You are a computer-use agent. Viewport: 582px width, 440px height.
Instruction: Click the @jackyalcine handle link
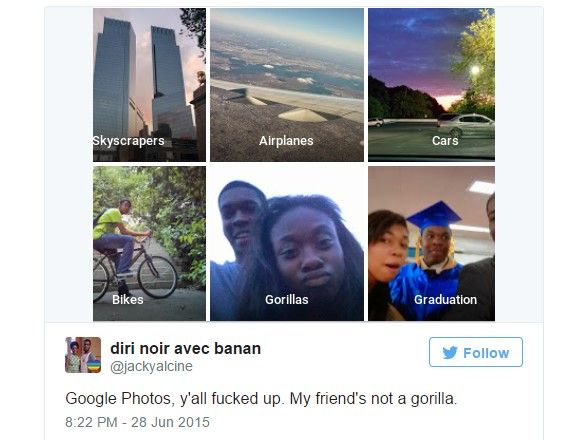point(151,366)
